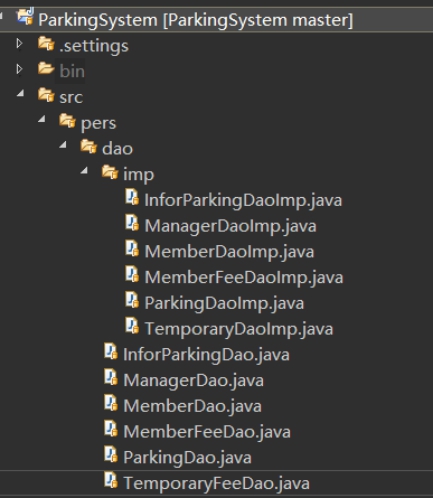The image size is (434, 499).
Task: Click the ManagerDaoImp.java file icon
Action: pyautogui.click(x=132, y=223)
